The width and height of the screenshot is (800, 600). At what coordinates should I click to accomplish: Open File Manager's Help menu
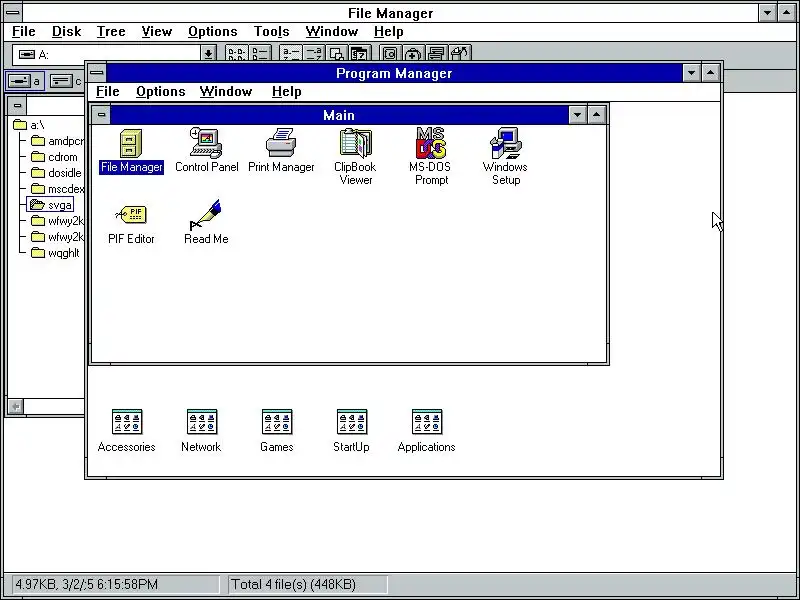pos(389,32)
